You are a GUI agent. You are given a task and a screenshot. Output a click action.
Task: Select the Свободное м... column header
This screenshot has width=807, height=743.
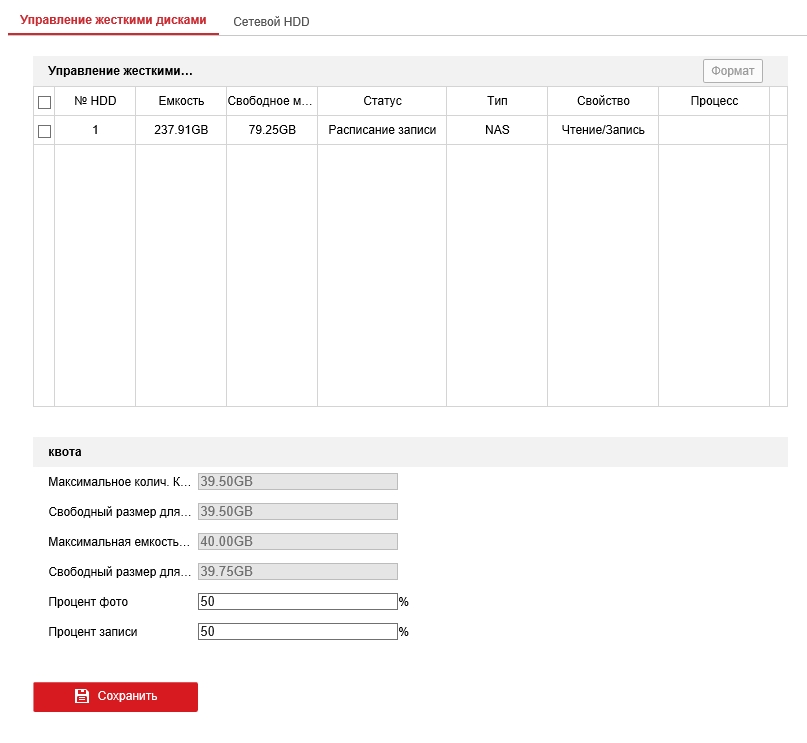point(271,101)
